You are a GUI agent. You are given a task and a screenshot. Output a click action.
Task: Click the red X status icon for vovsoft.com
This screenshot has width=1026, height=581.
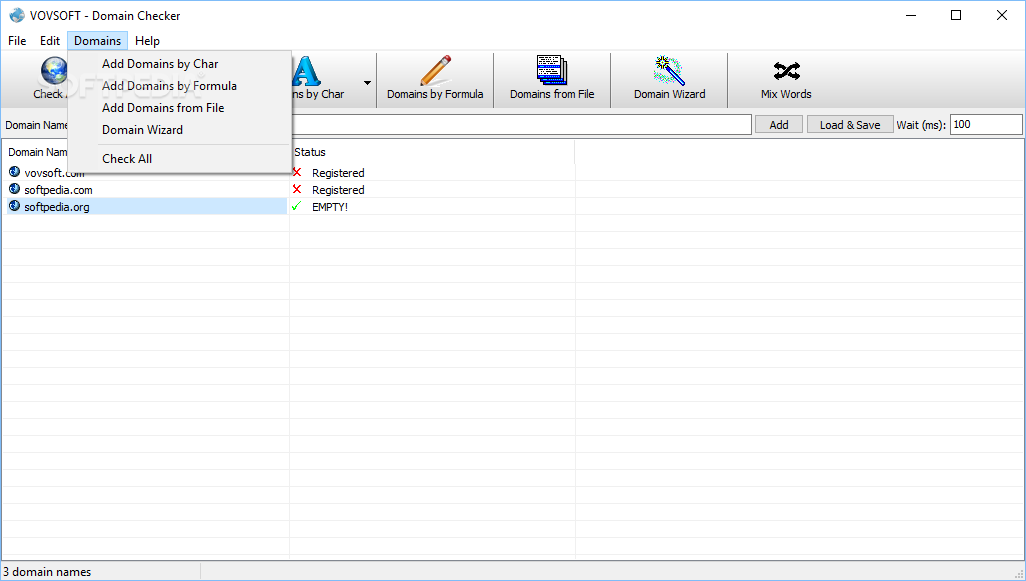[x=297, y=172]
